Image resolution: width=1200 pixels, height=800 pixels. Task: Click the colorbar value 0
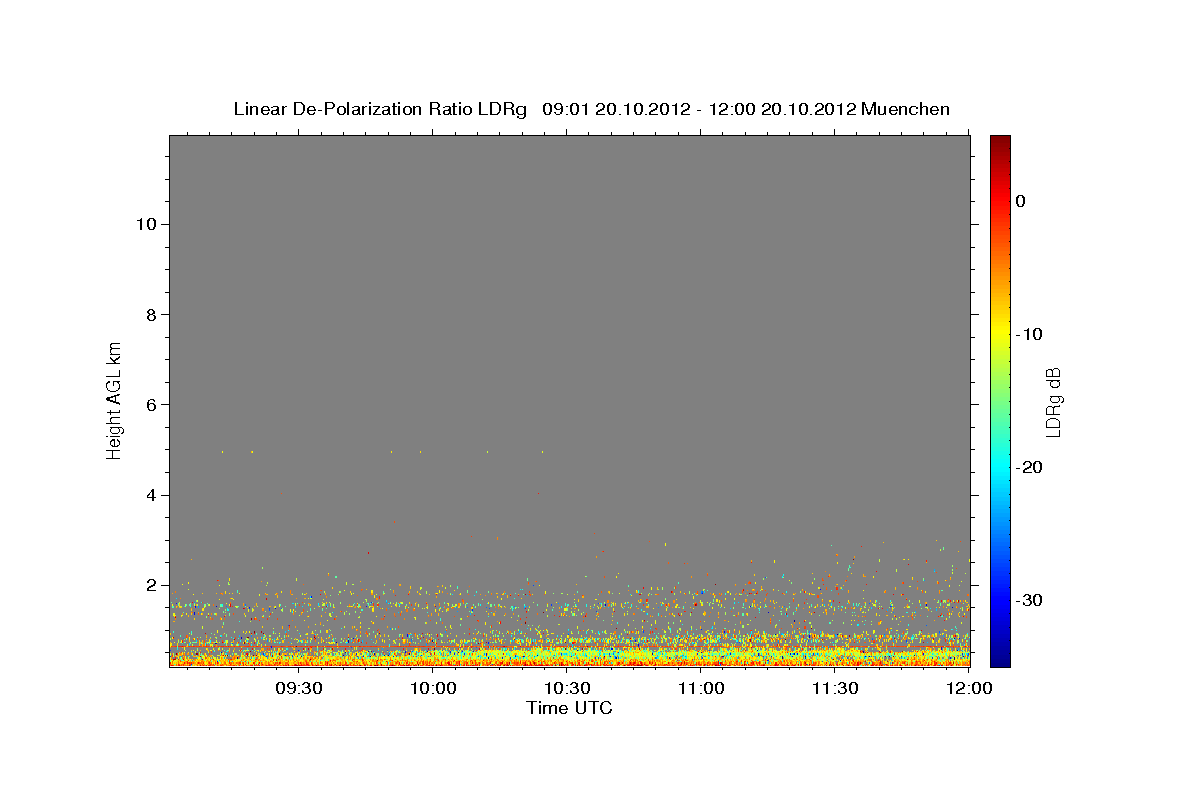coord(1021,201)
